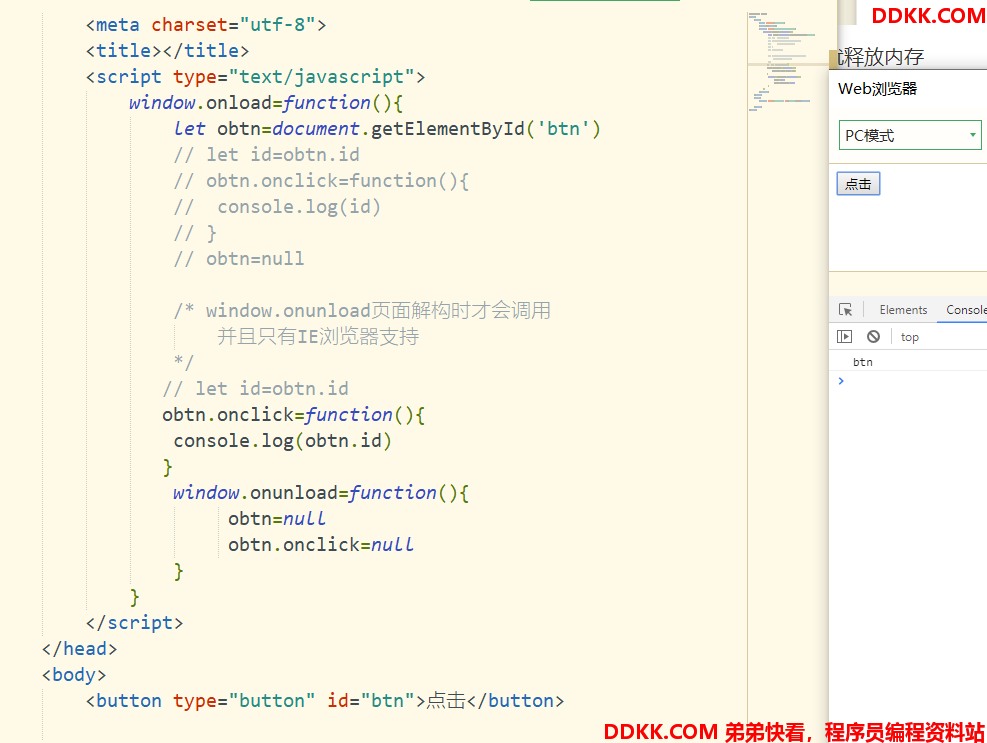Click the clear console icon

(x=873, y=337)
